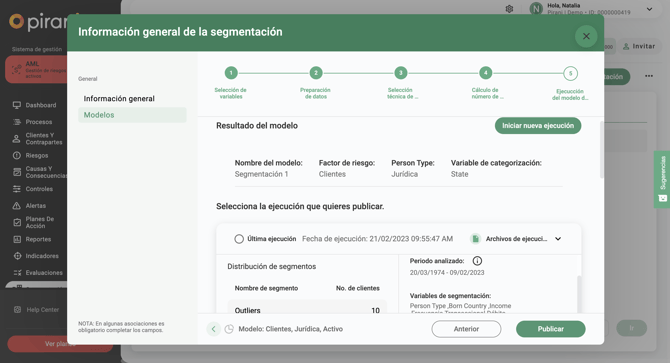Open Procesos icon in sidebar
Screen dimensions: 670x363
[17, 122]
